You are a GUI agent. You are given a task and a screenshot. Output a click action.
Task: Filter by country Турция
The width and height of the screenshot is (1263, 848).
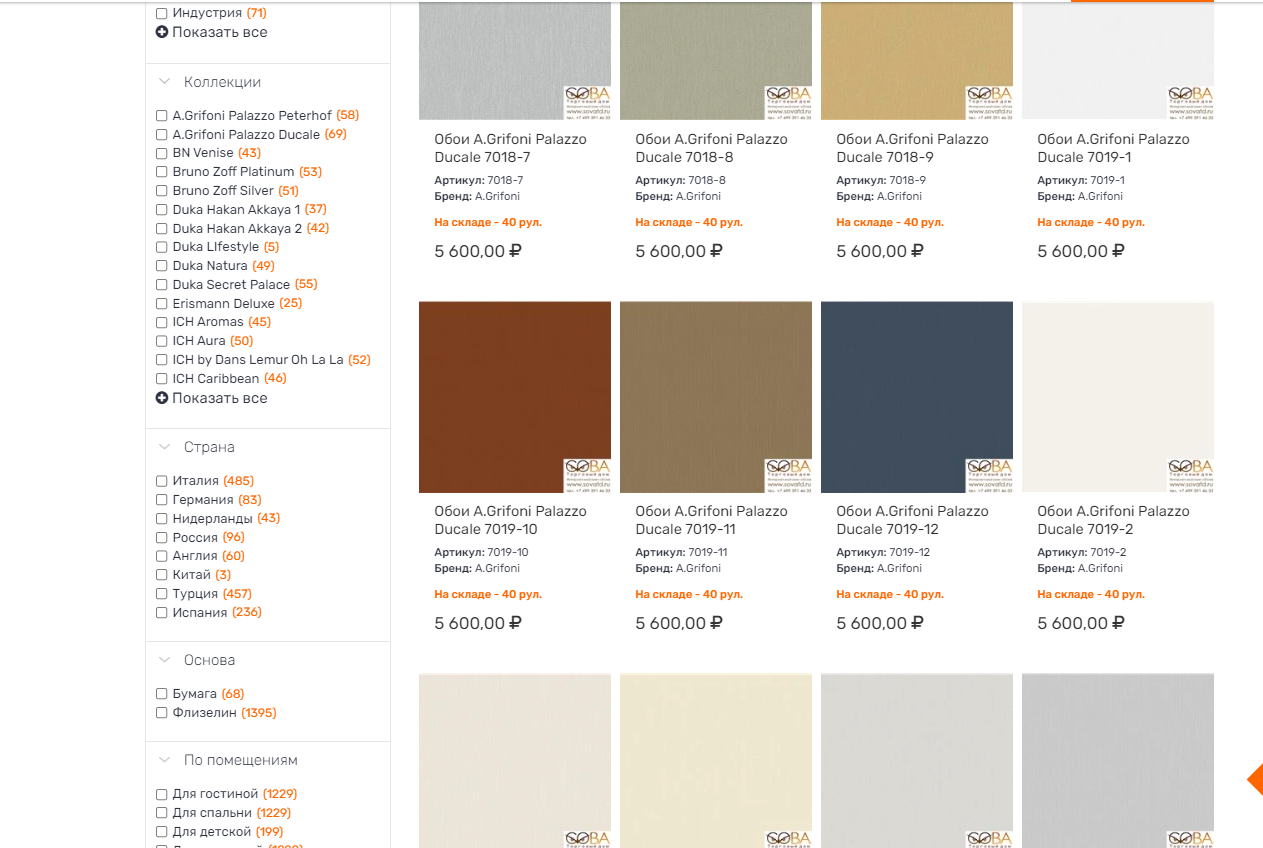coord(162,594)
